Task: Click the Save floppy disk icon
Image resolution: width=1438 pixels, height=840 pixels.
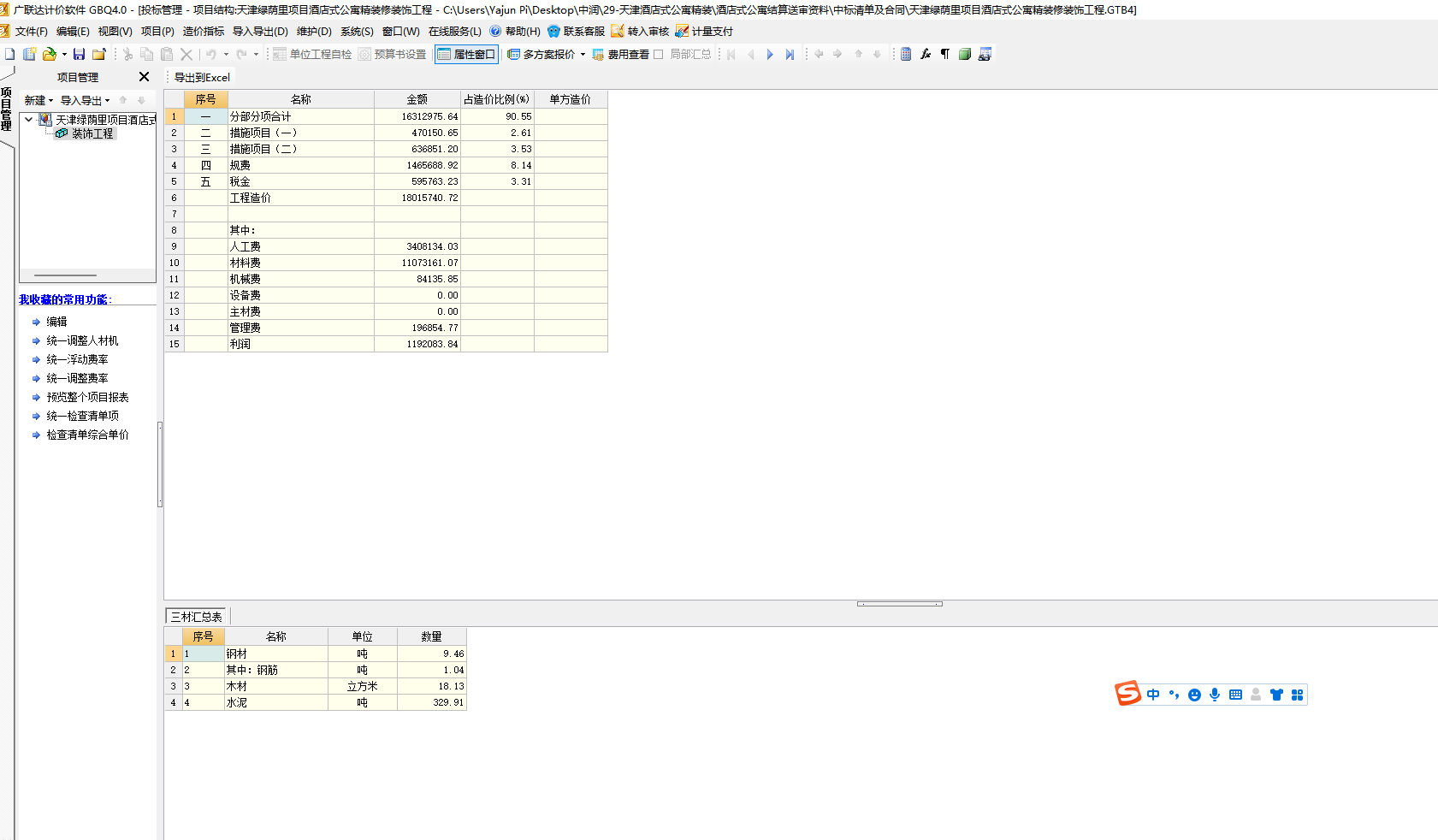Action: pos(79,54)
